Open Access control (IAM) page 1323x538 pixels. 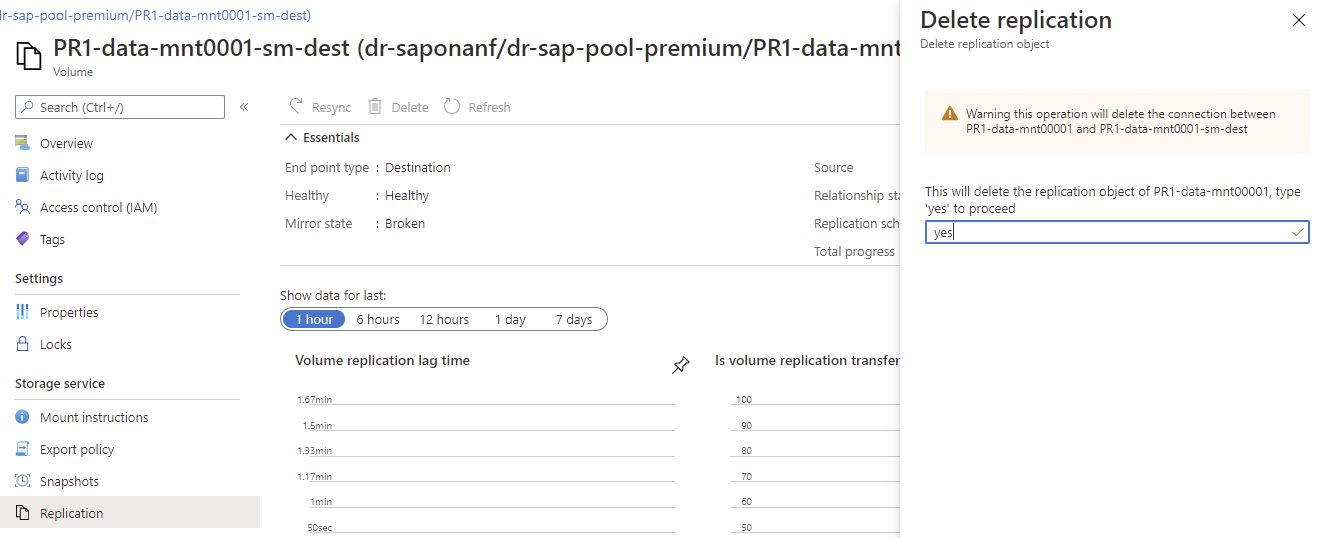pyautogui.click(x=98, y=207)
